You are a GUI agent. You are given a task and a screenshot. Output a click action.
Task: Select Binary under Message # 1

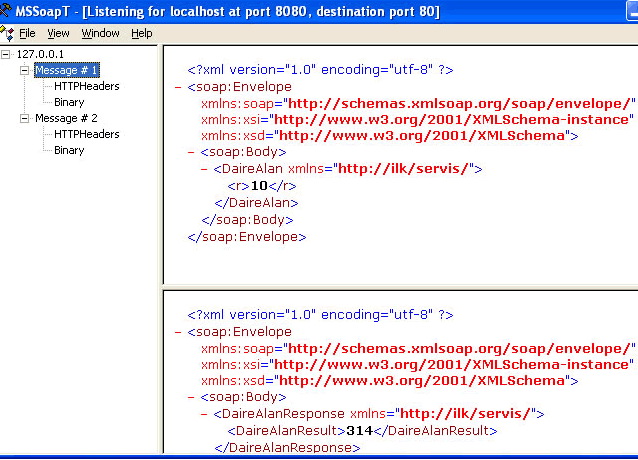[69, 102]
